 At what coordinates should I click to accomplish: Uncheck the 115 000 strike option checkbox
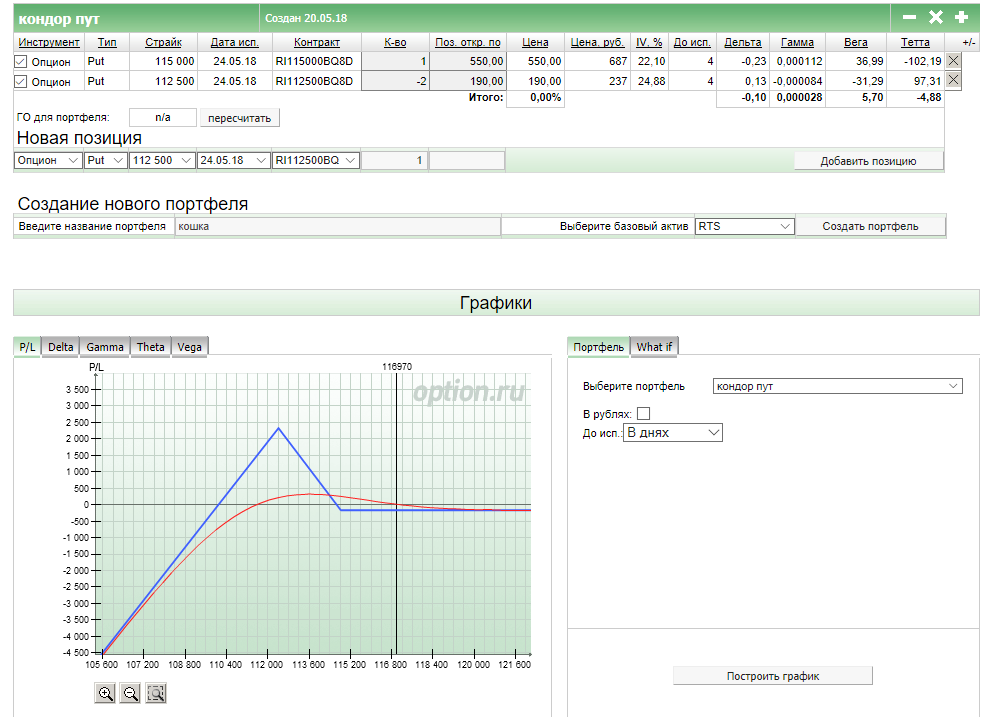(x=21, y=62)
